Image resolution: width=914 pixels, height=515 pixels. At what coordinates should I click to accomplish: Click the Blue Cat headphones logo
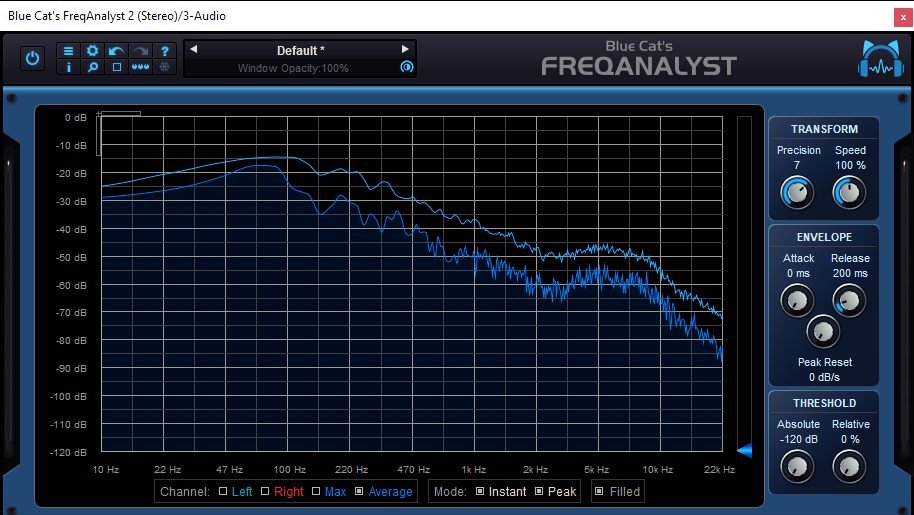(x=881, y=58)
